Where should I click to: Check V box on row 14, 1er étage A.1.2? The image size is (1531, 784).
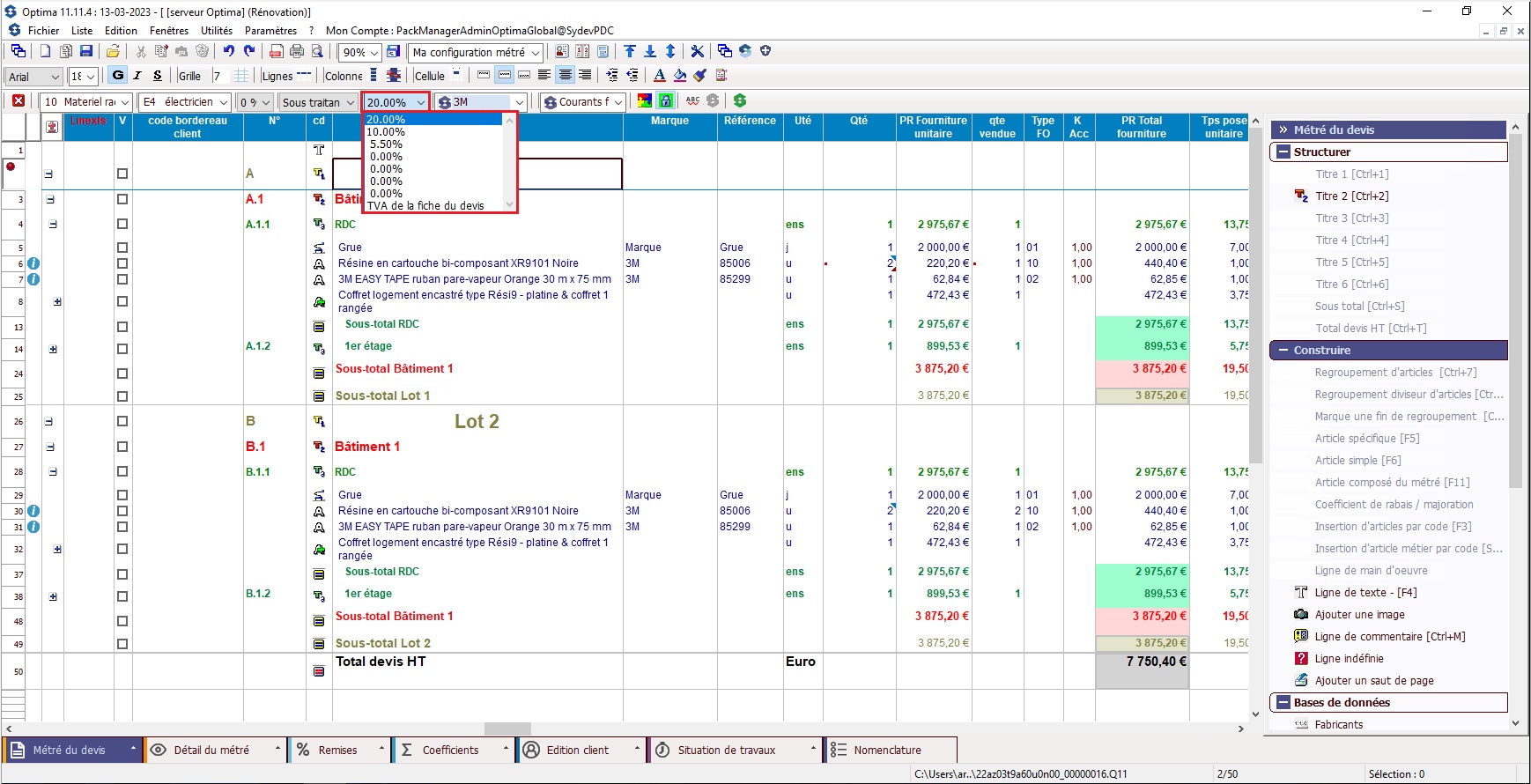tap(122, 349)
